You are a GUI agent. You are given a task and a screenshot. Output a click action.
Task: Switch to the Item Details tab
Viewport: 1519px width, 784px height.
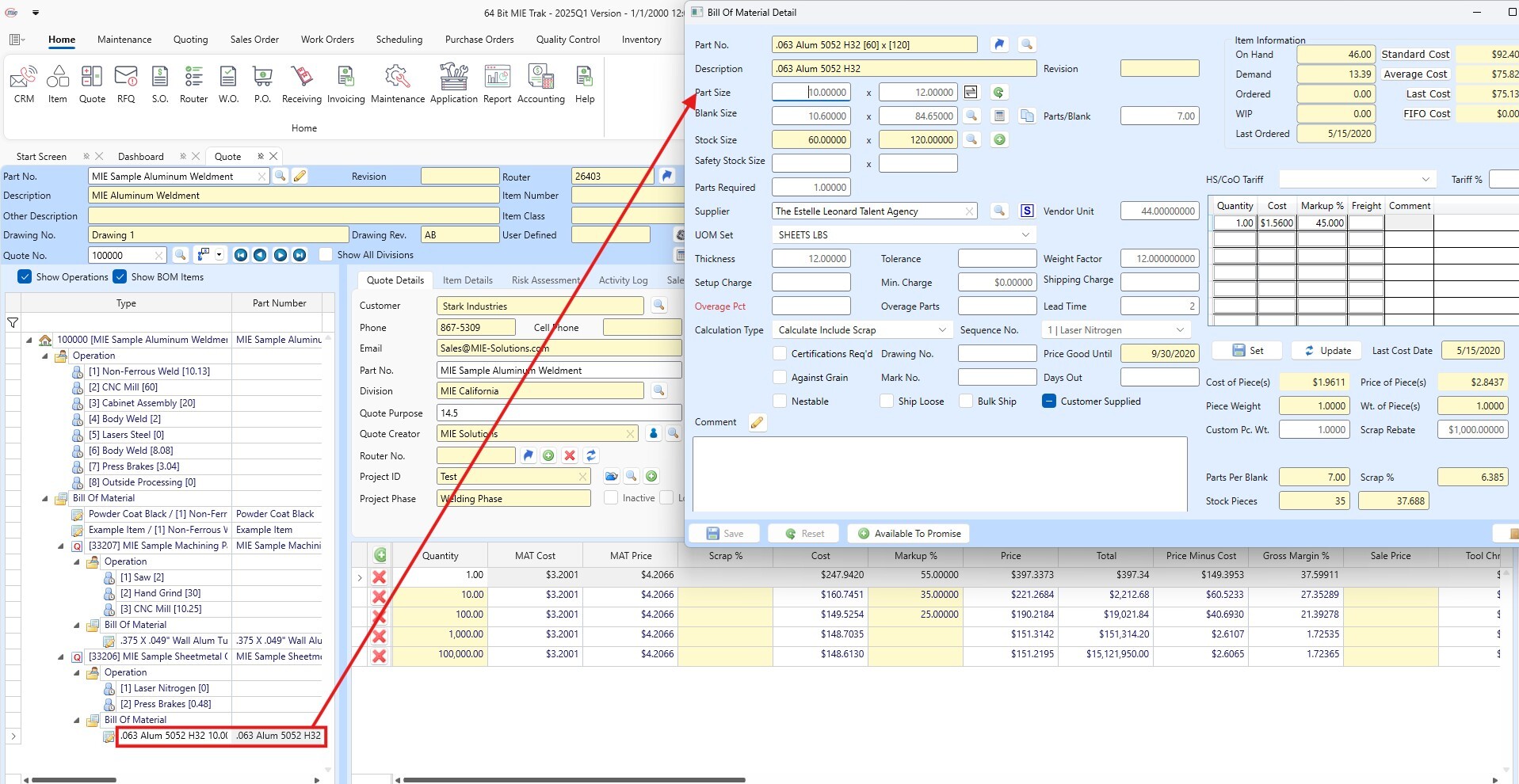(x=468, y=280)
